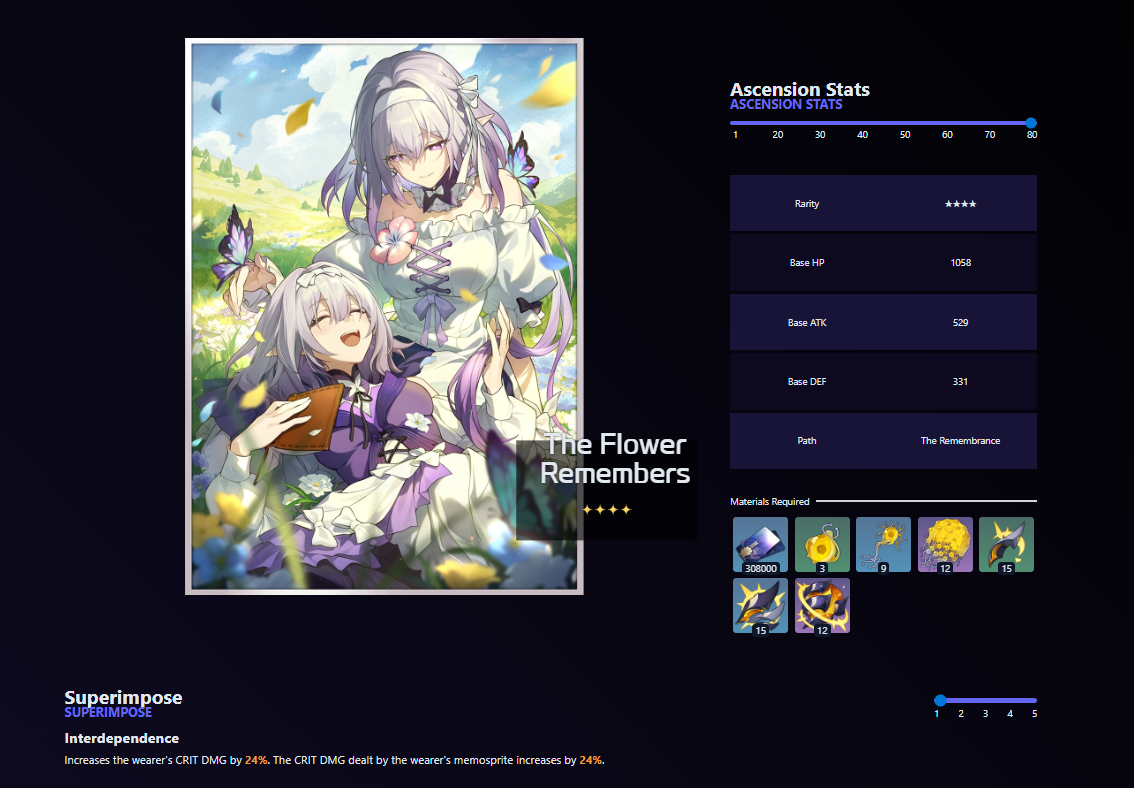Set superimpose level to 3
This screenshot has width=1134, height=788.
click(x=985, y=714)
